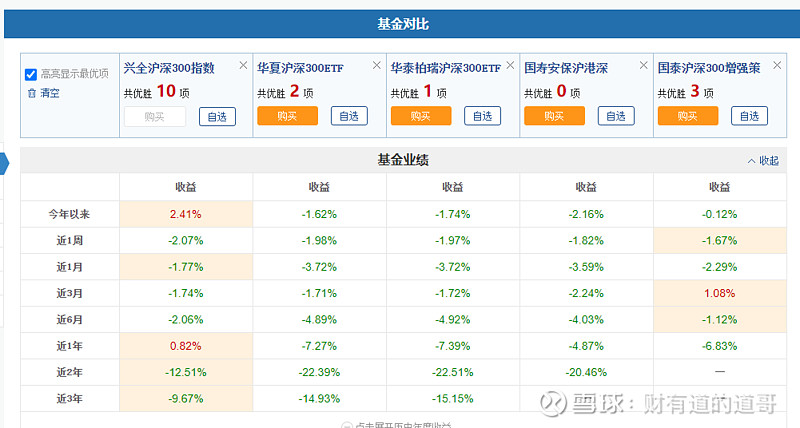Screen dimensions: 800x428
Task: Click the greyed 购买 under 兴全沪深300指数
Action: click(x=155, y=117)
